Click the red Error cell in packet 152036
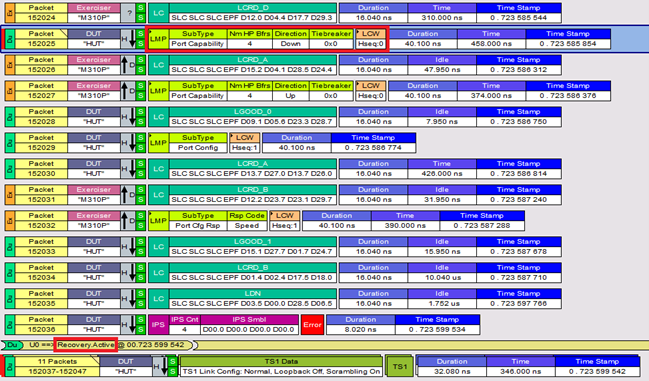649x381 pixels. coord(312,325)
